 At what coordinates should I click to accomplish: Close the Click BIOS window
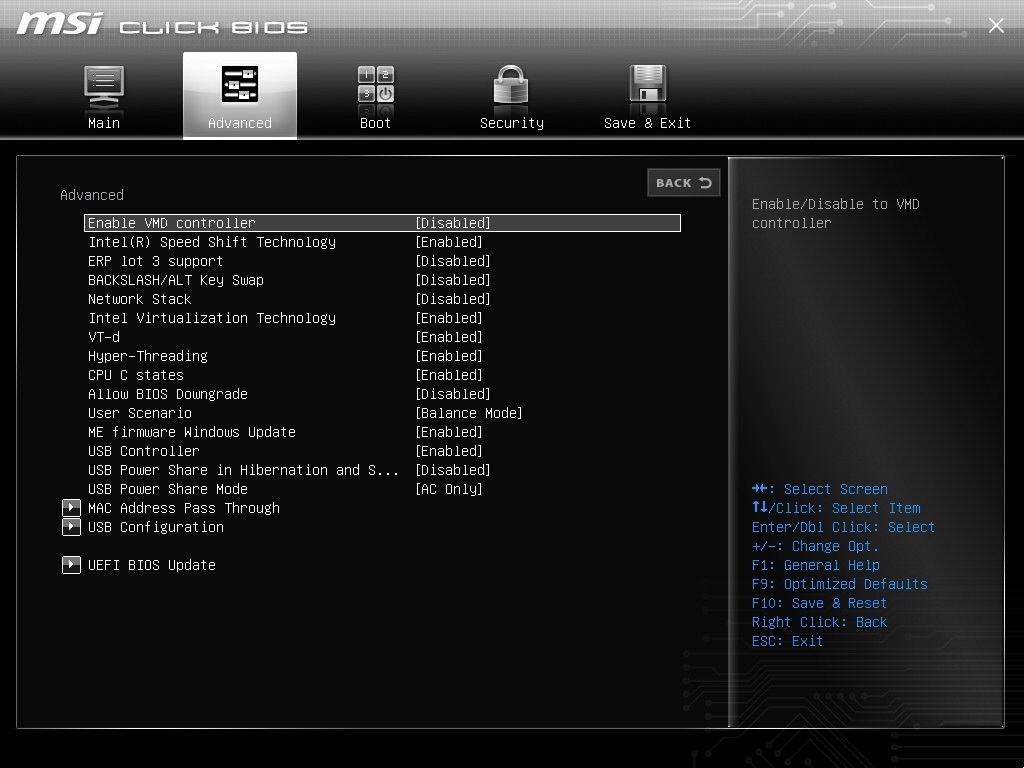pos(996,25)
